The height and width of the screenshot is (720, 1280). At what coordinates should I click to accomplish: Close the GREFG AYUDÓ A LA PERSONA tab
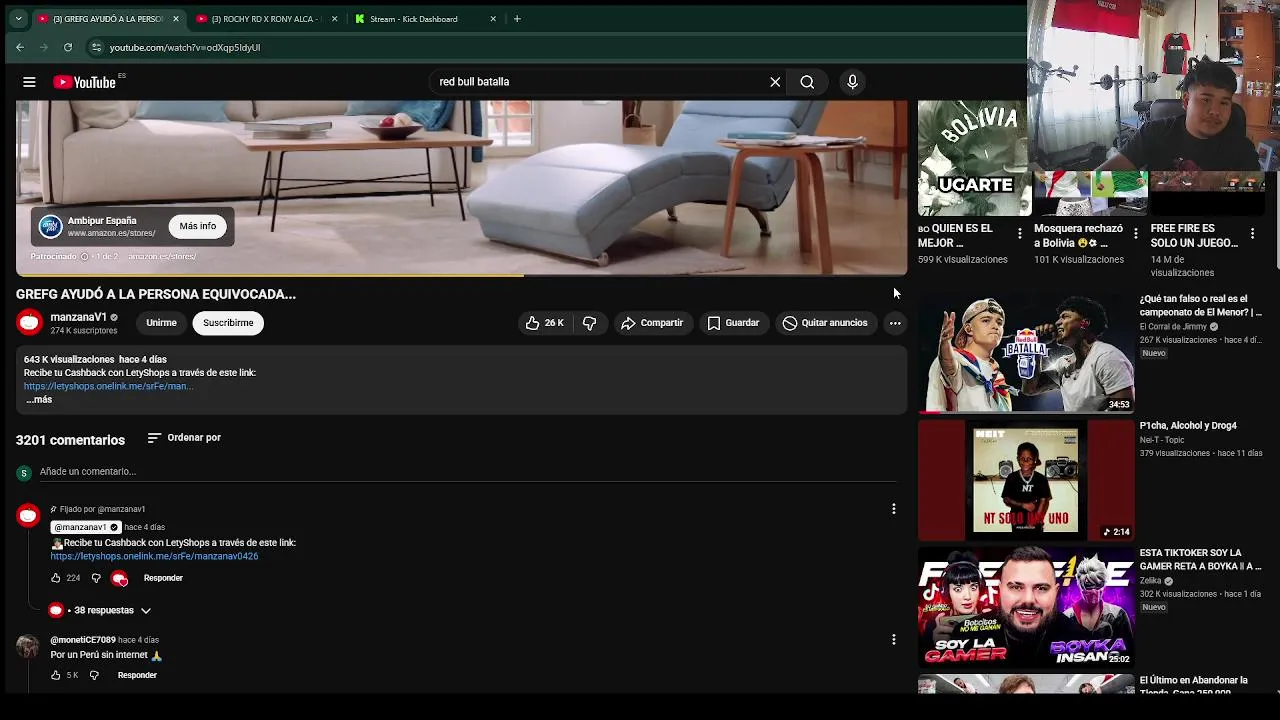[176, 19]
